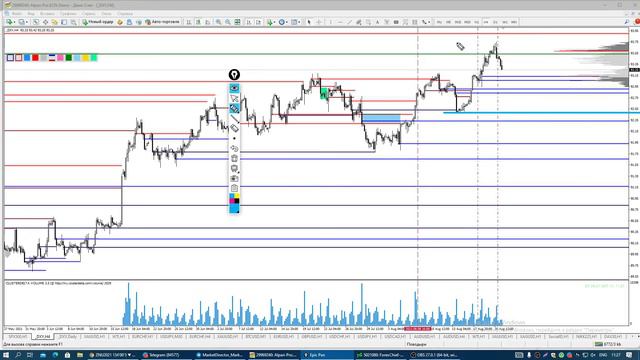
Task: Tile chart windows icon
Action: tap(237, 22)
